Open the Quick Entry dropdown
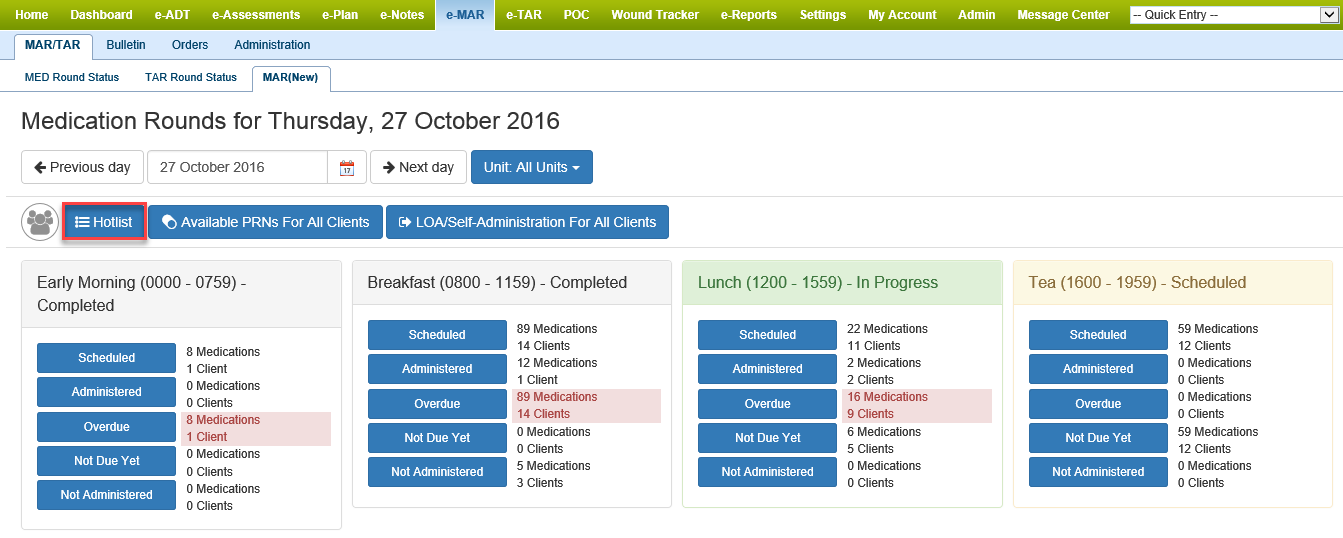Viewport: 1343px width, 538px height. (1231, 15)
